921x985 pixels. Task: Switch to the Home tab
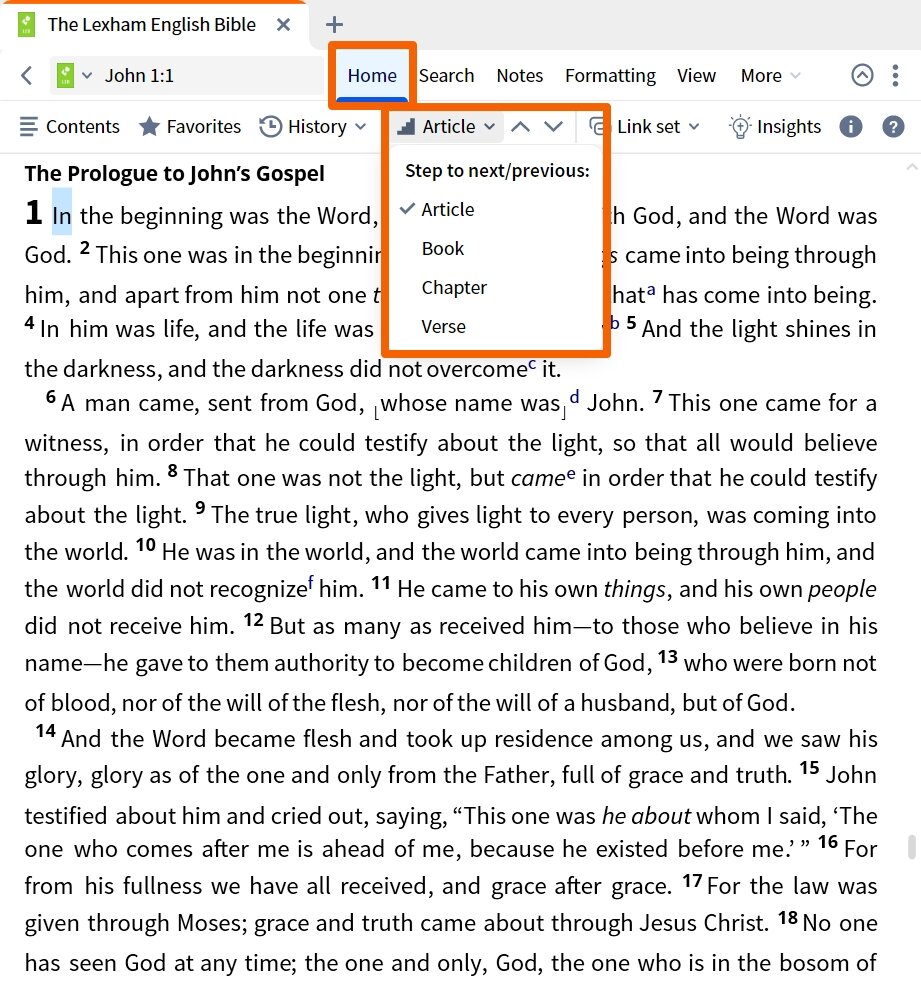(x=372, y=76)
